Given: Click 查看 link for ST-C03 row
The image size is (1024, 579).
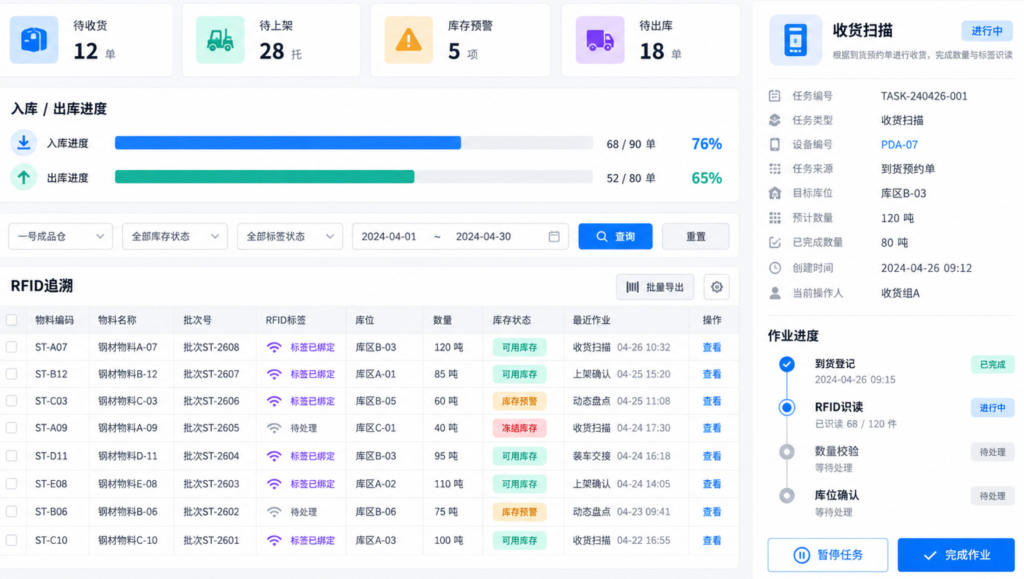Looking at the screenshot, I should pyautogui.click(x=712, y=401).
